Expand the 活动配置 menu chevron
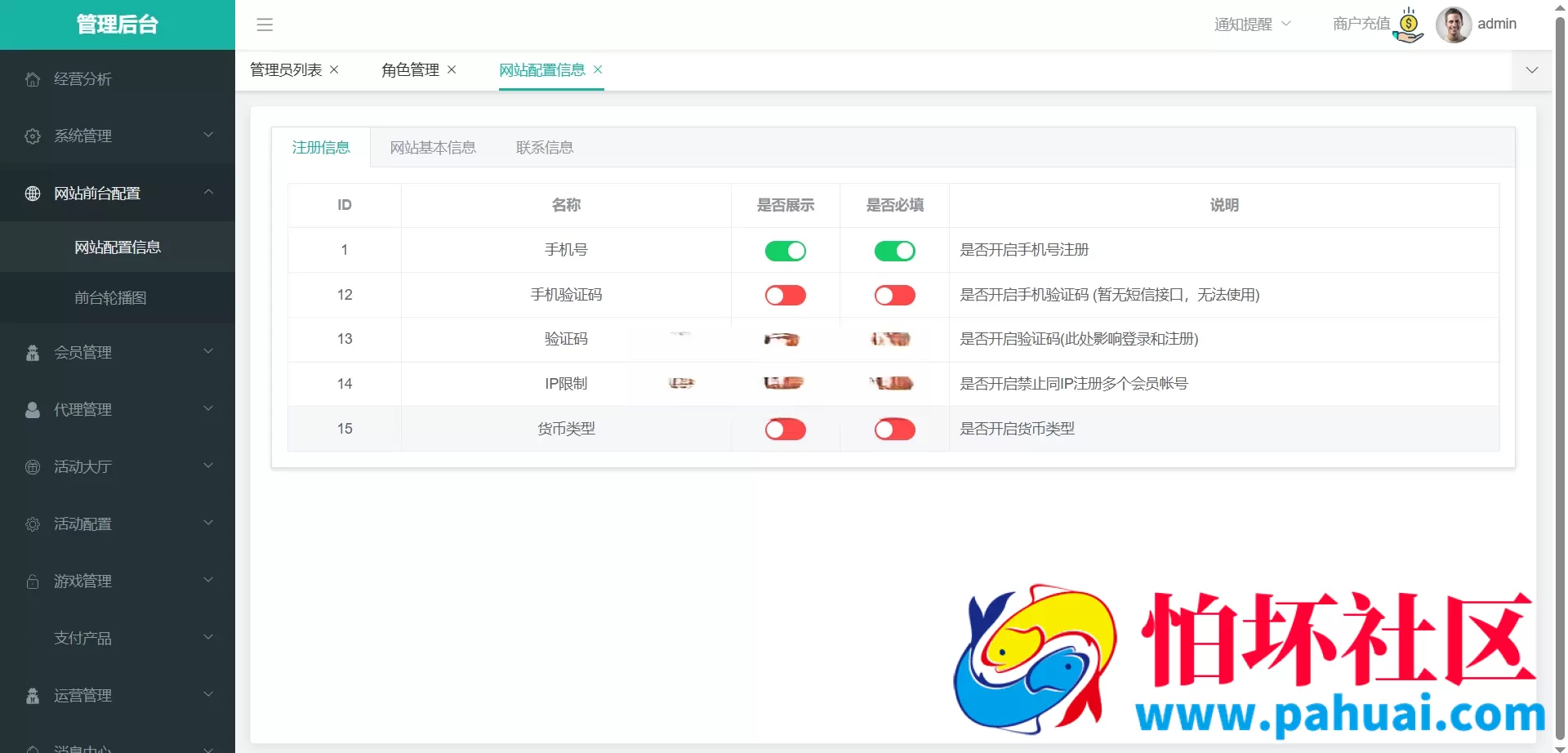Viewport: 1568px width, 753px height. tap(208, 523)
